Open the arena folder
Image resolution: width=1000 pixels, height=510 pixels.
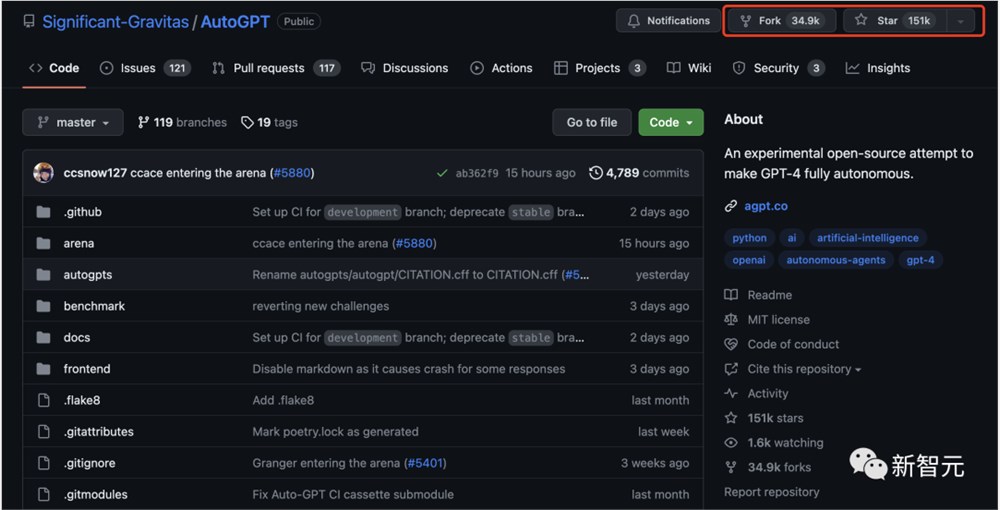coord(78,244)
